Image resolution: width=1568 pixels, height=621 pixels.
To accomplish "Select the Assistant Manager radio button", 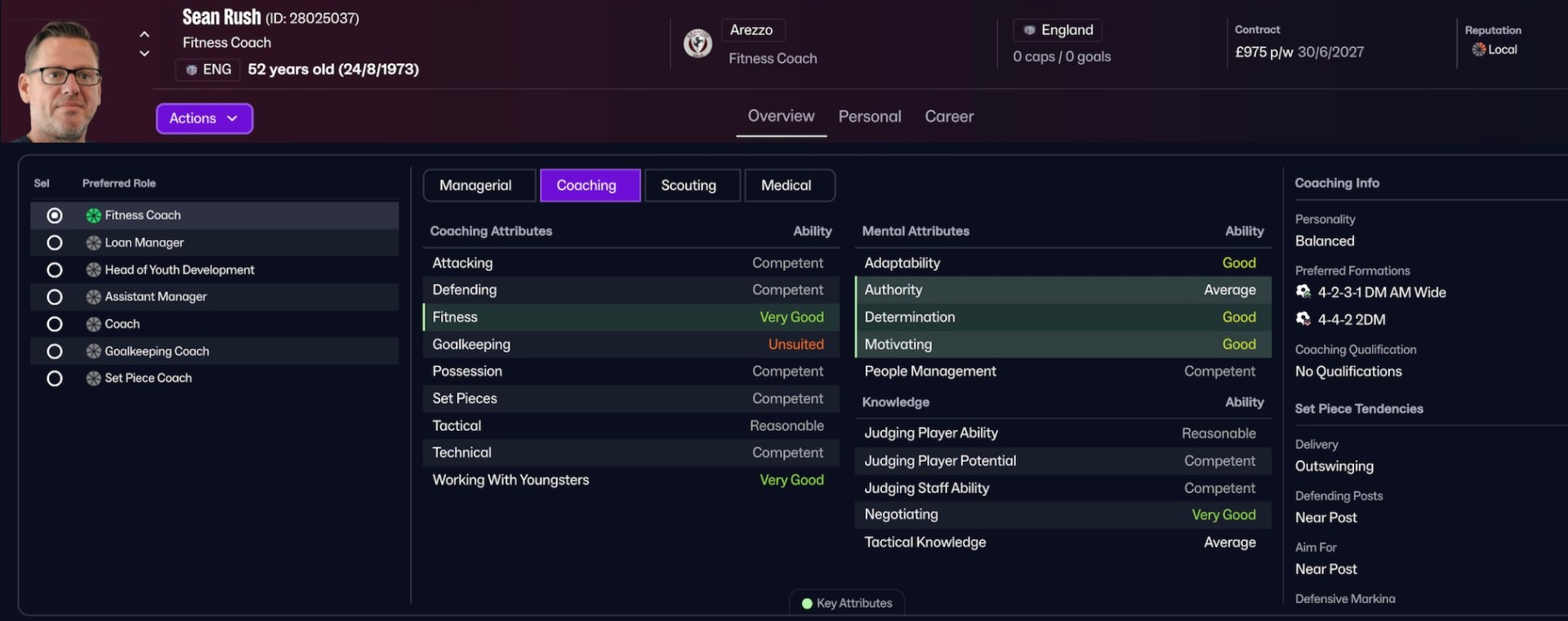I will [x=55, y=297].
